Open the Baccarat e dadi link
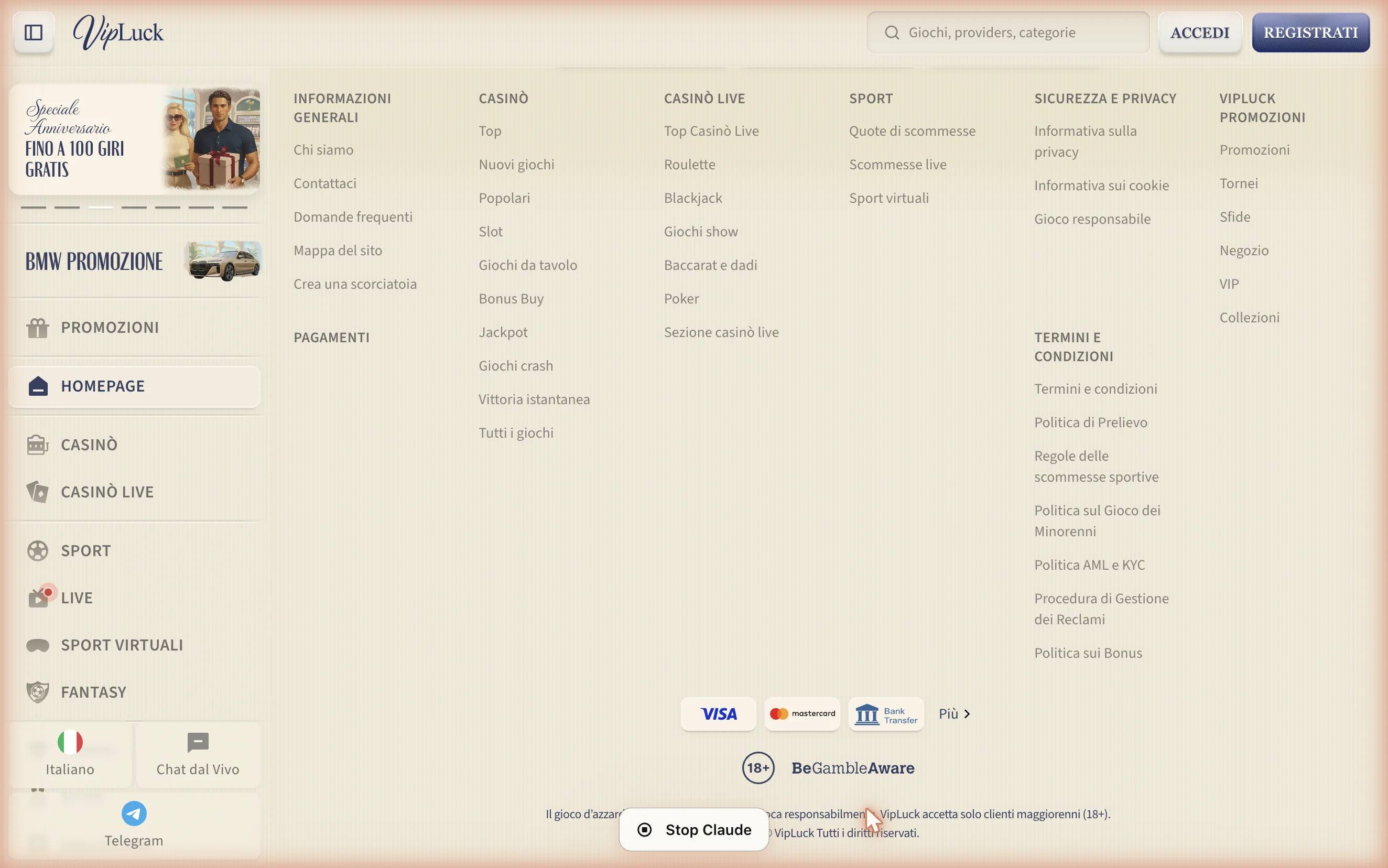This screenshot has height=868, width=1388. [x=710, y=265]
